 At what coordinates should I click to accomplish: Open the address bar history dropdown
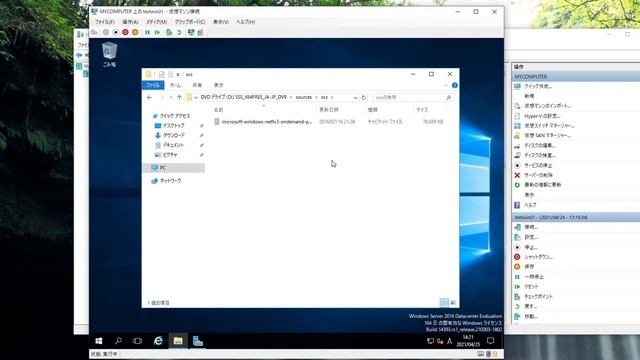click(355, 98)
